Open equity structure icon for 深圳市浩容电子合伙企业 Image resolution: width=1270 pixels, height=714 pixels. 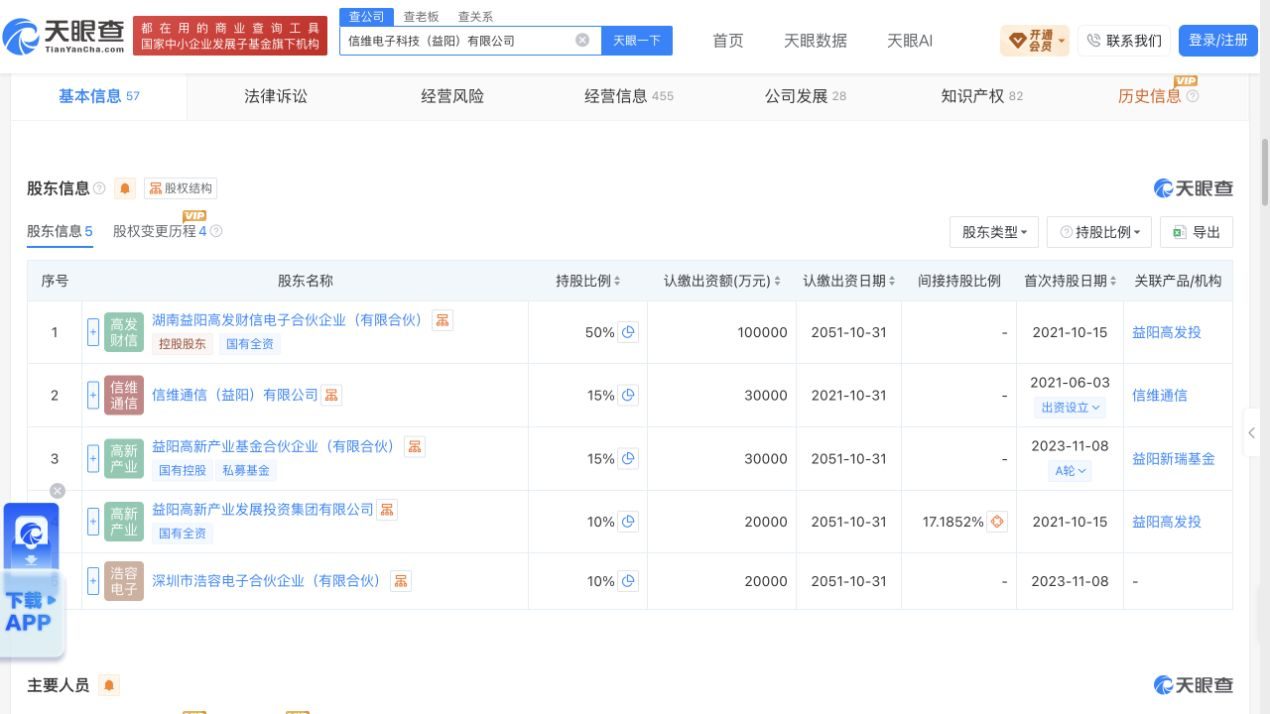[x=400, y=580]
